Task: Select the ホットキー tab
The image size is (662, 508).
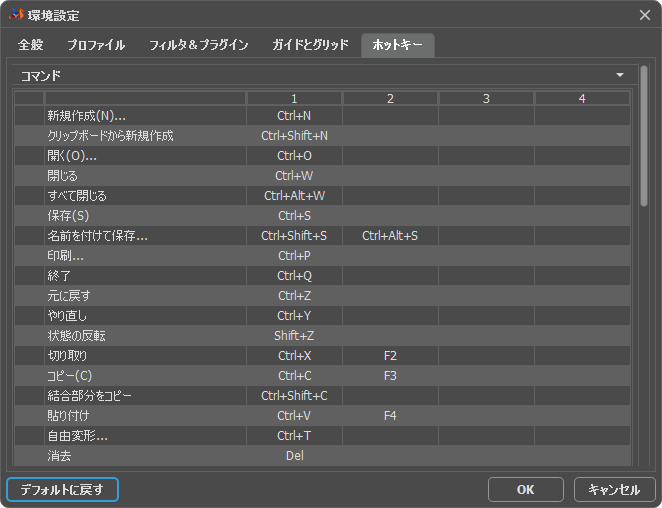Action: click(398, 45)
